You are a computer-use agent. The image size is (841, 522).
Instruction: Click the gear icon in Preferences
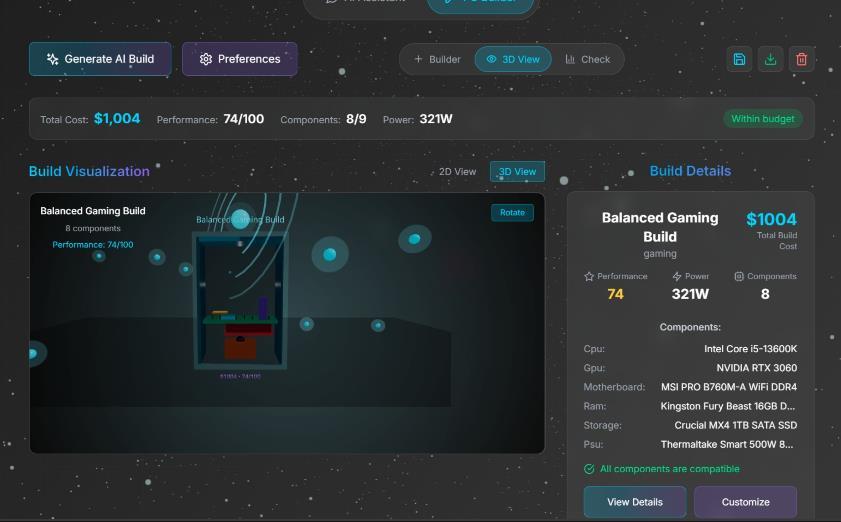[206, 59]
